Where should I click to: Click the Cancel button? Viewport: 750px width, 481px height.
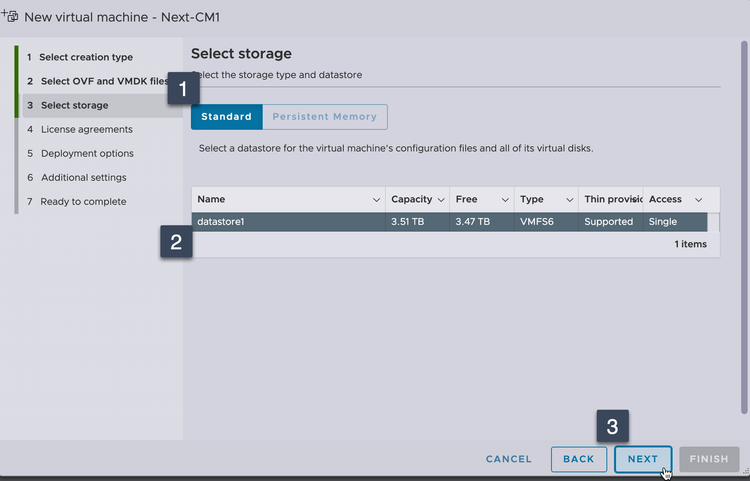point(508,459)
